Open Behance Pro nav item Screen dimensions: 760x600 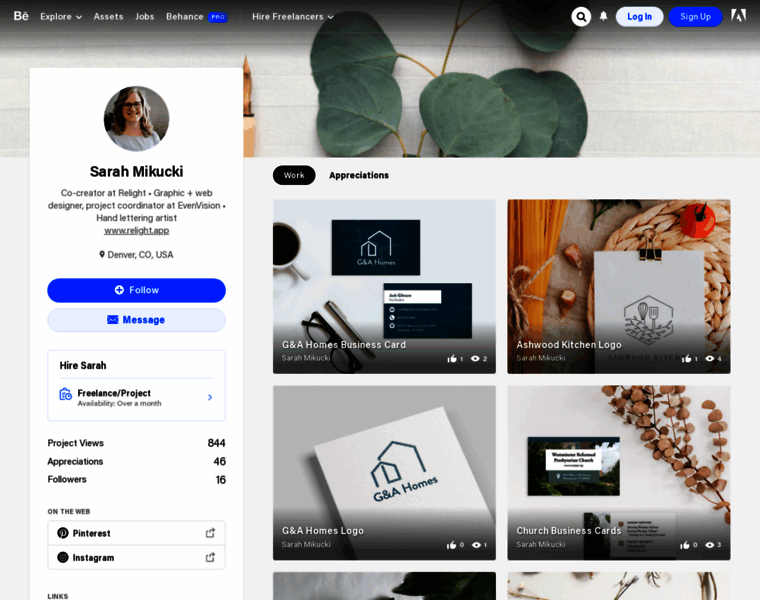tap(197, 16)
